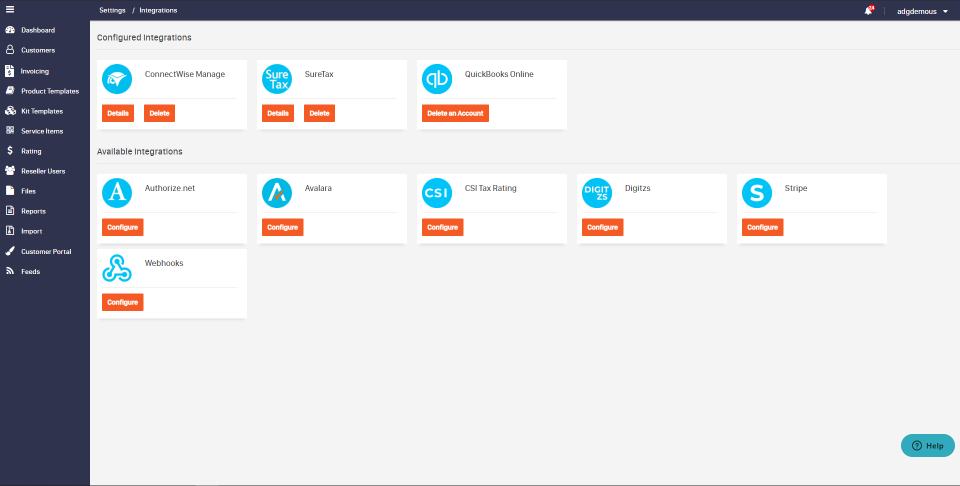The image size is (960, 486).
Task: Click the Feeds RSS icon
Action: coord(10,271)
